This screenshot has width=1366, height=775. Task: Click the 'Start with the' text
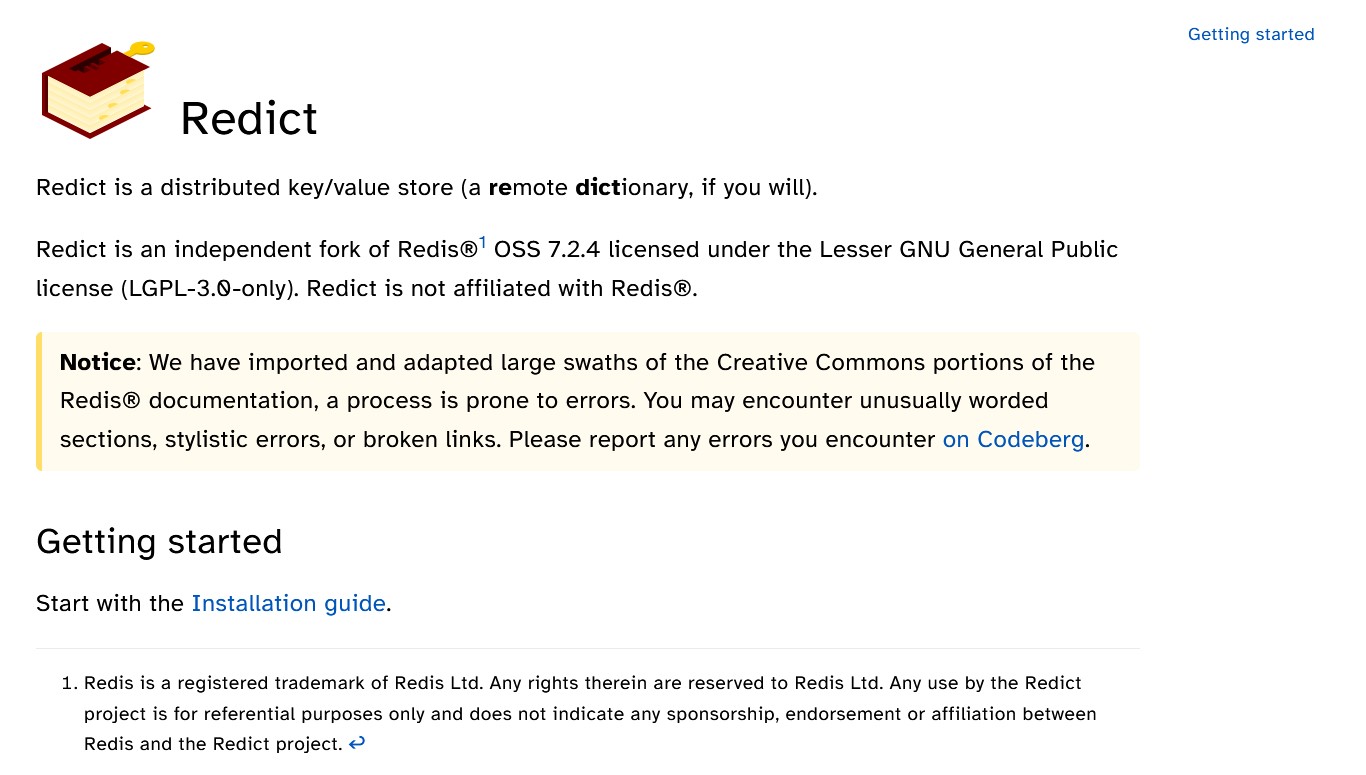110,603
